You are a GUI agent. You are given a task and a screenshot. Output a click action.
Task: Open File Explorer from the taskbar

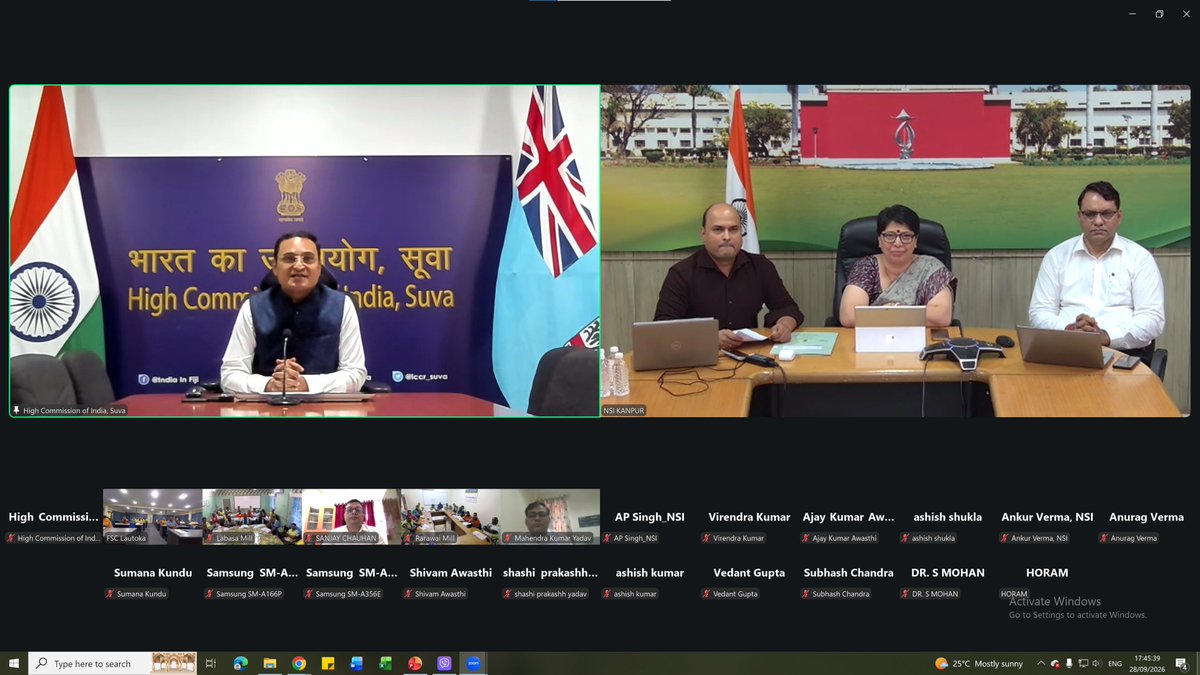269,663
